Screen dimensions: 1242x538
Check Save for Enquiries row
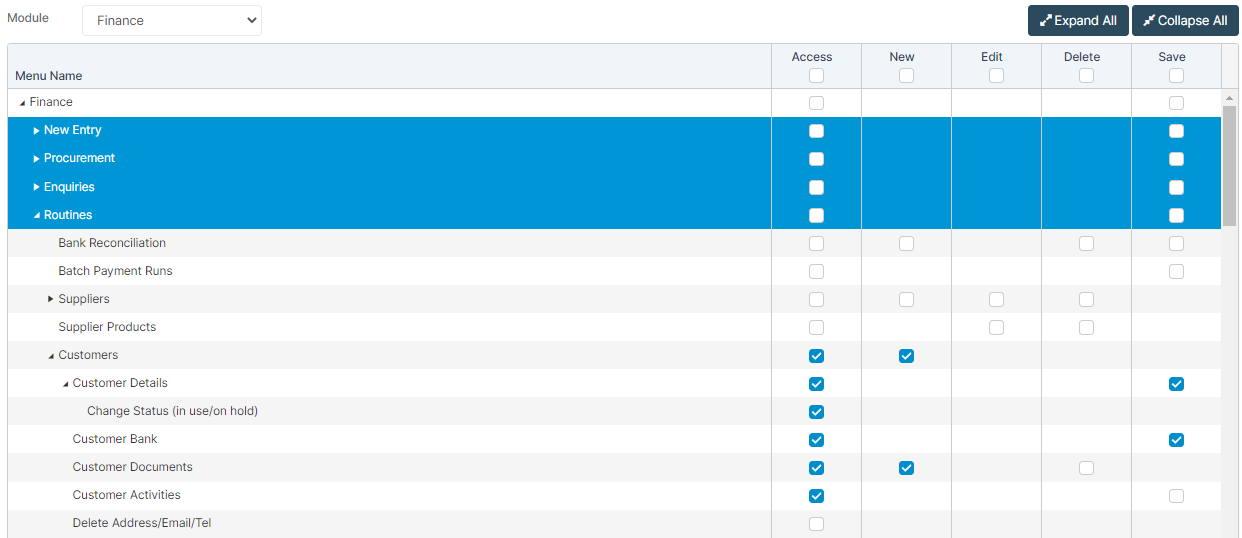pyautogui.click(x=1176, y=187)
